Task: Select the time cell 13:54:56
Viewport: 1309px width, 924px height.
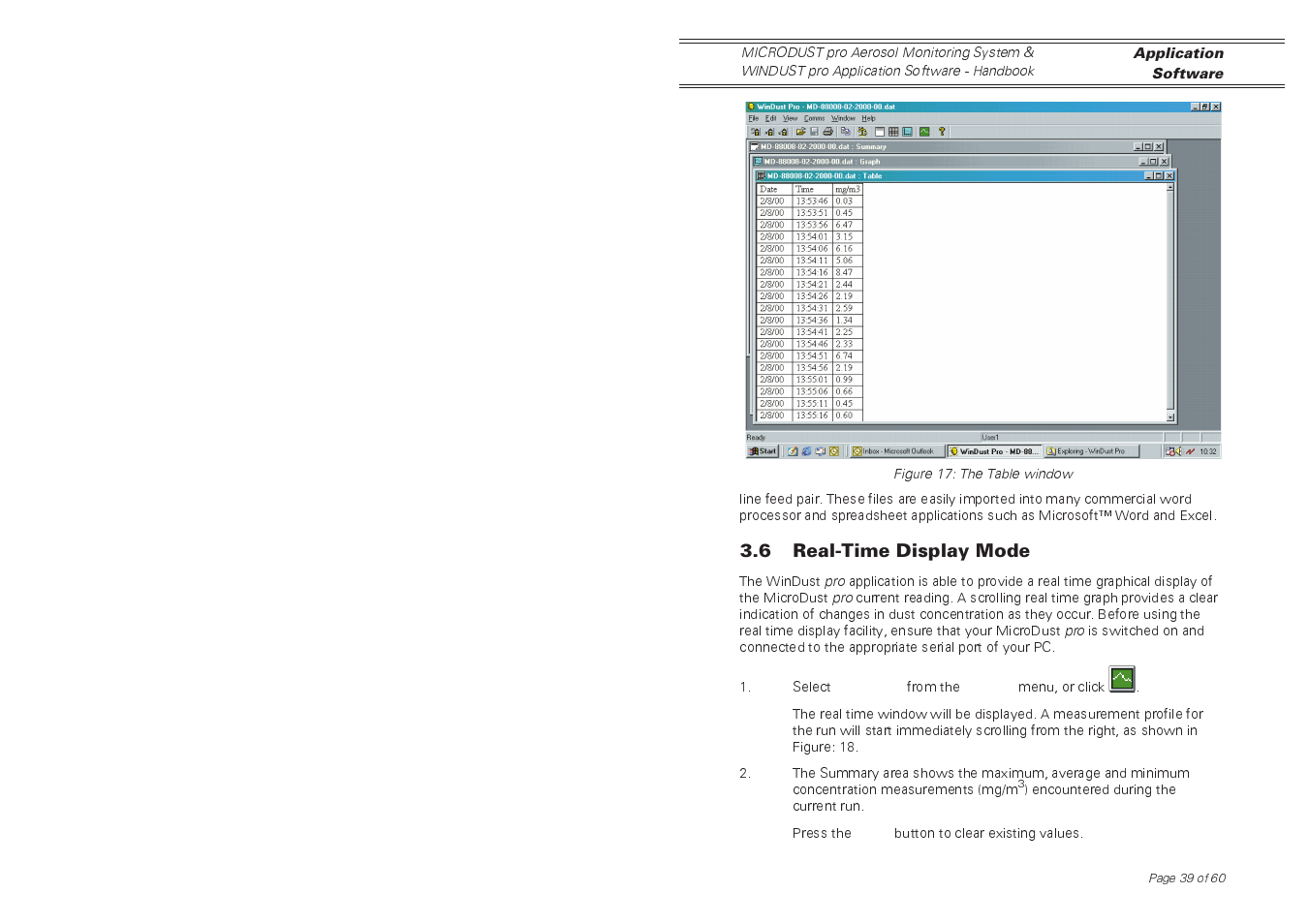Action: [x=813, y=368]
